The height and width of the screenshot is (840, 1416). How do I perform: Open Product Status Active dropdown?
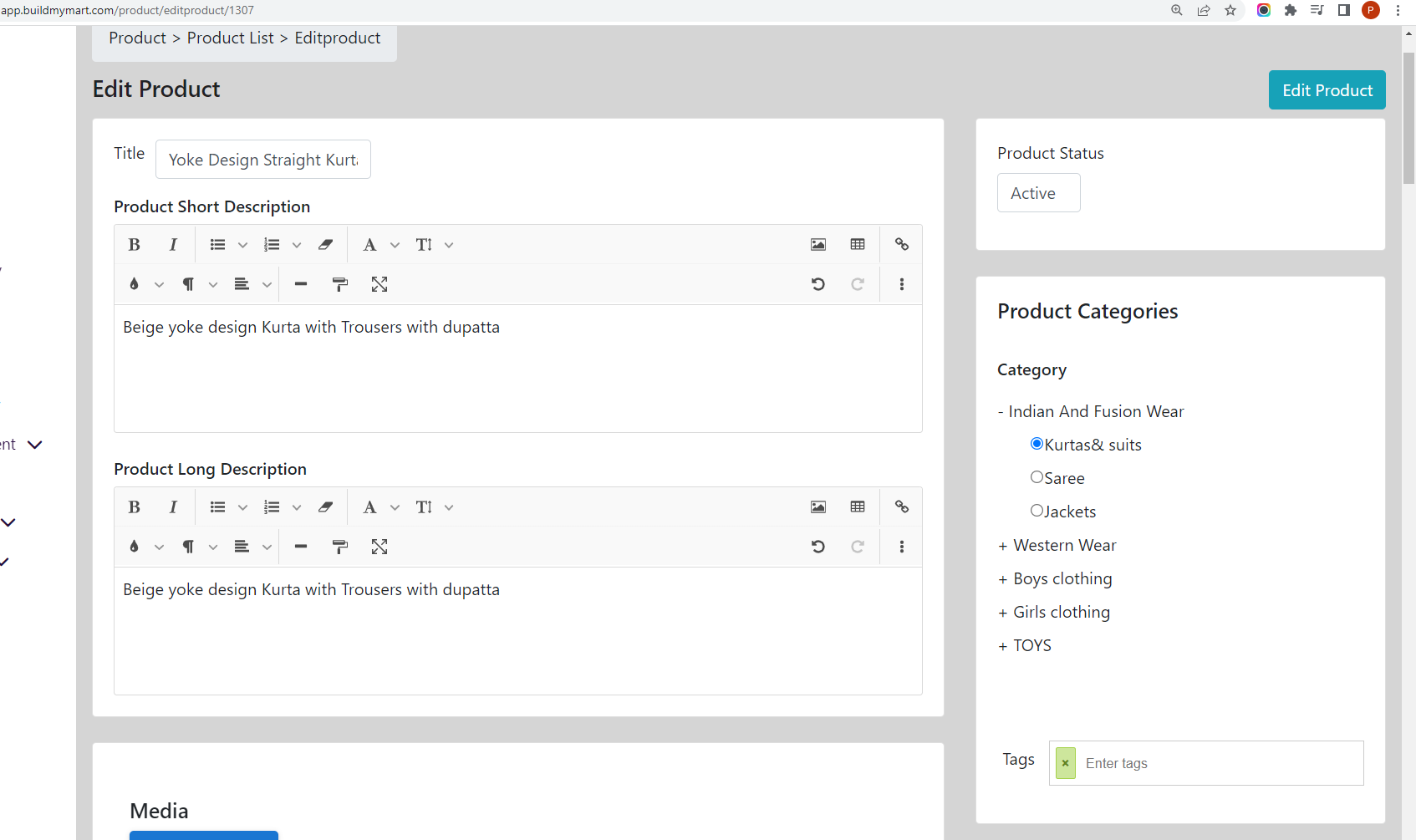(x=1038, y=193)
